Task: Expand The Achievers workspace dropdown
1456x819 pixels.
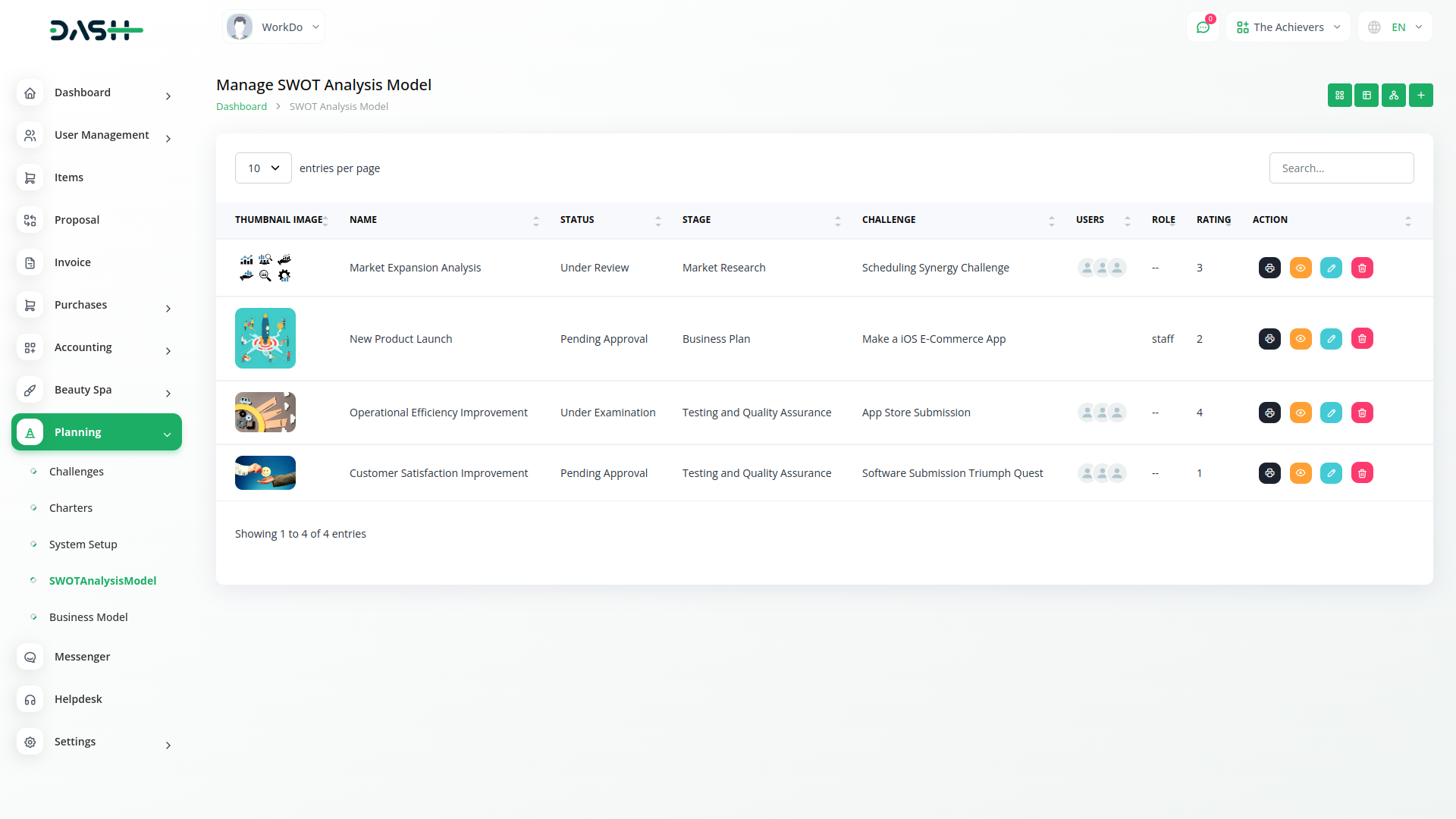Action: 1288,27
